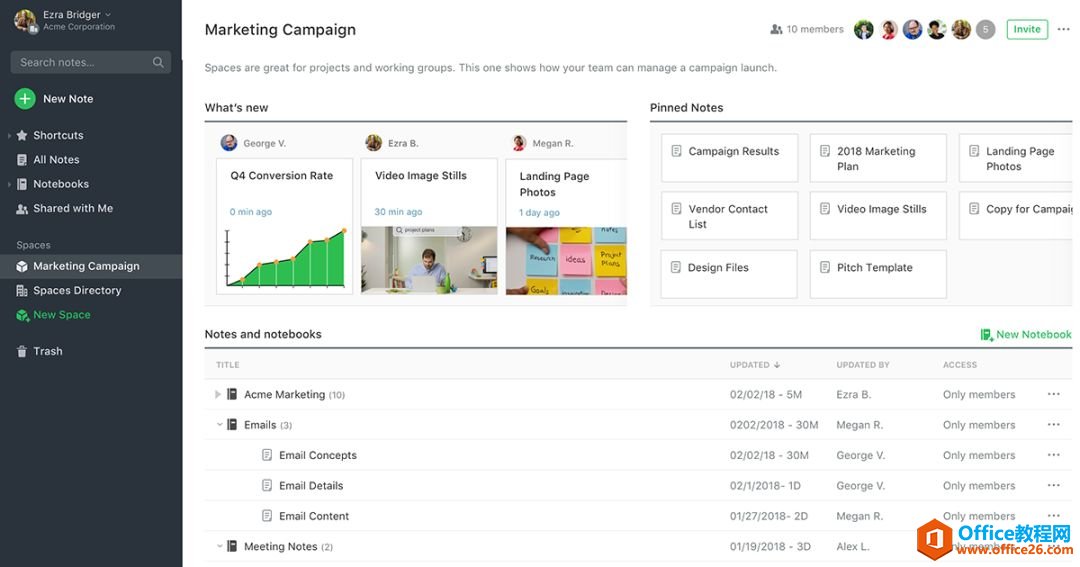Click the green New Notebook icon
The image size is (1080, 567).
(986, 335)
